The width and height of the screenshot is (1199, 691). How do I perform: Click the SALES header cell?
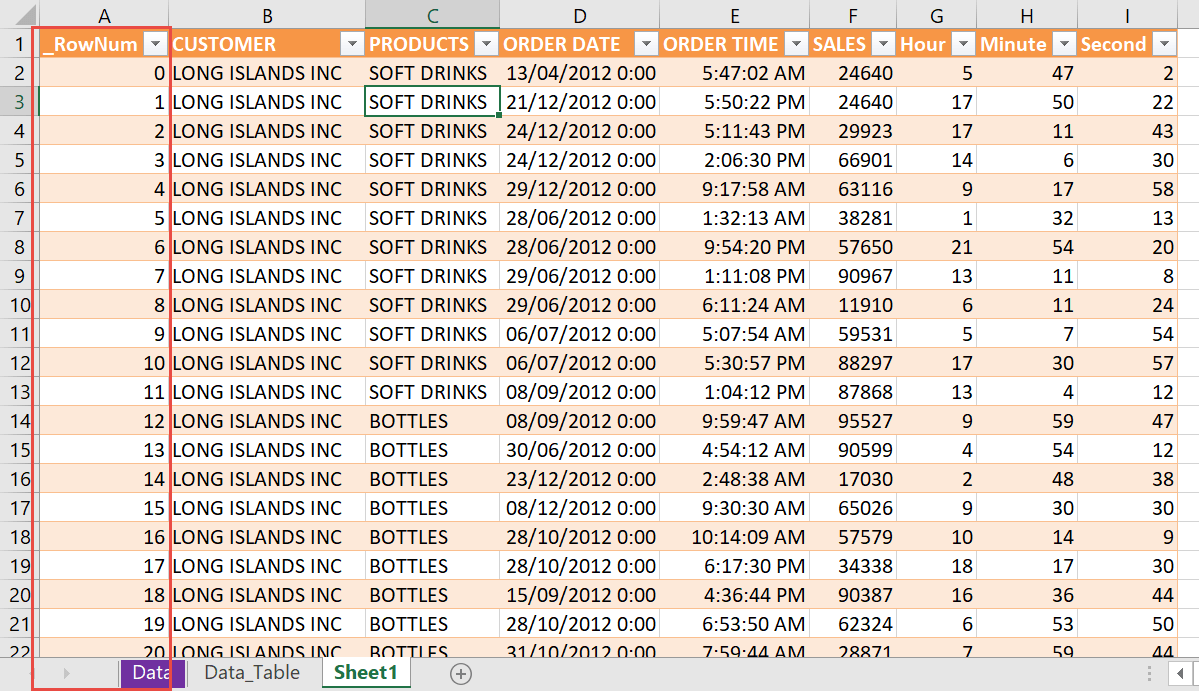click(853, 44)
